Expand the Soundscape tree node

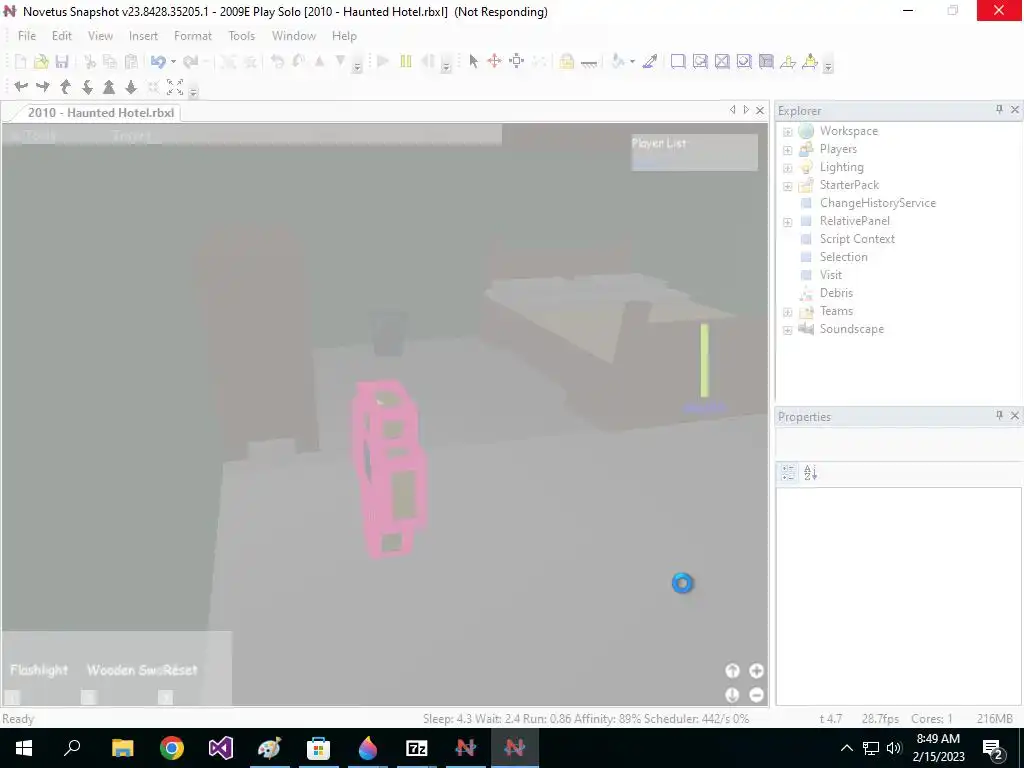click(x=788, y=330)
